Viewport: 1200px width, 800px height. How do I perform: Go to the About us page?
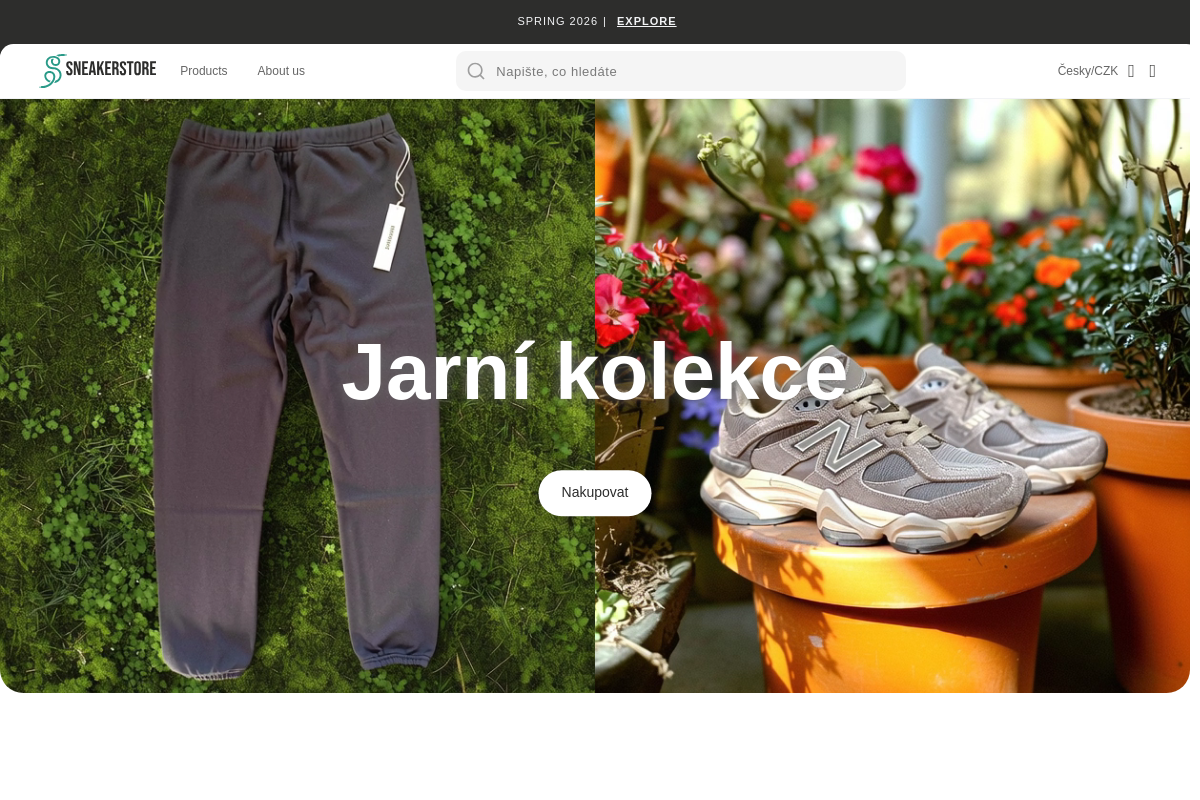pyautogui.click(x=281, y=71)
